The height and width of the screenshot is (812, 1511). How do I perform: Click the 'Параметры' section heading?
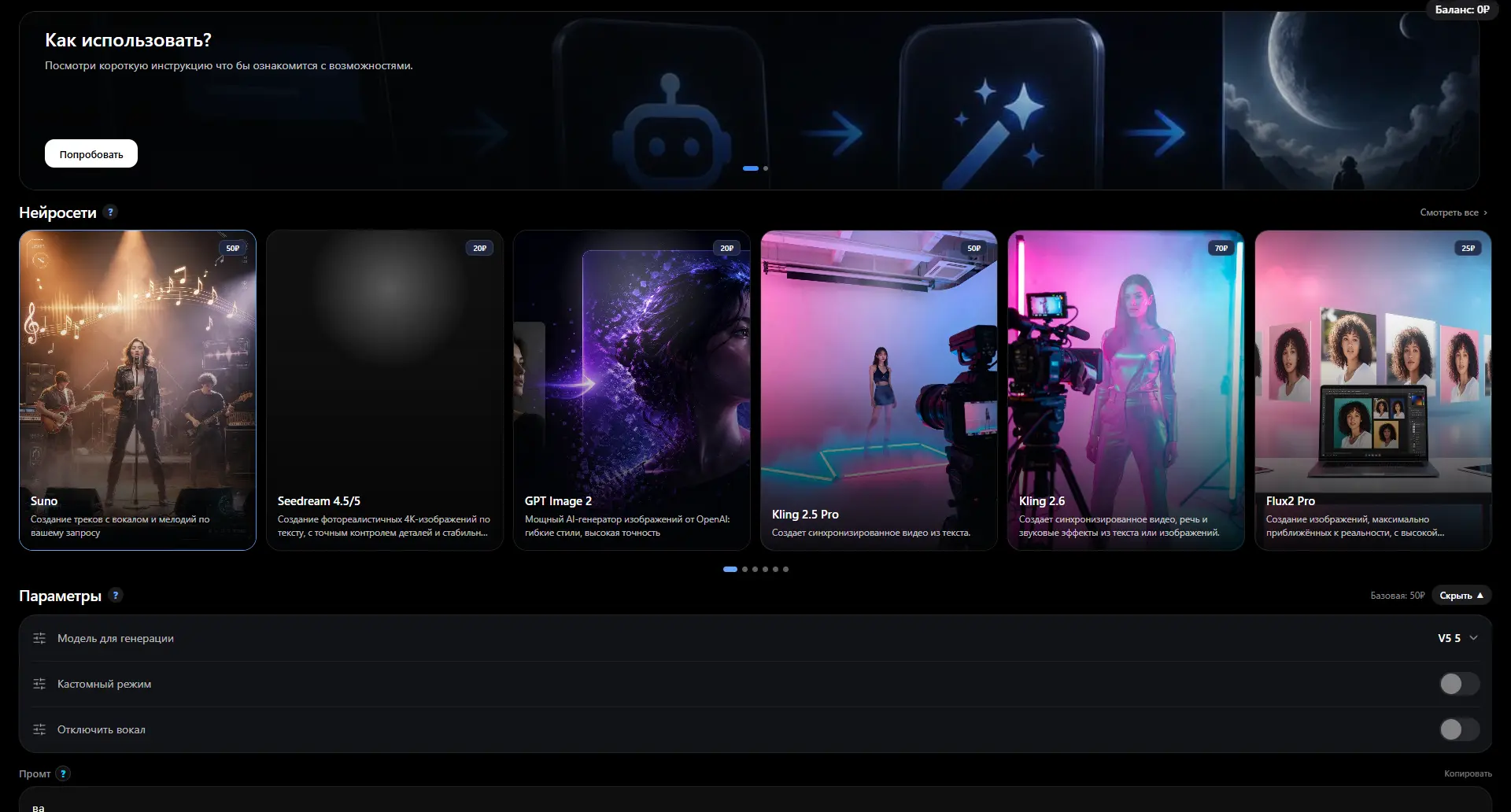[60, 596]
